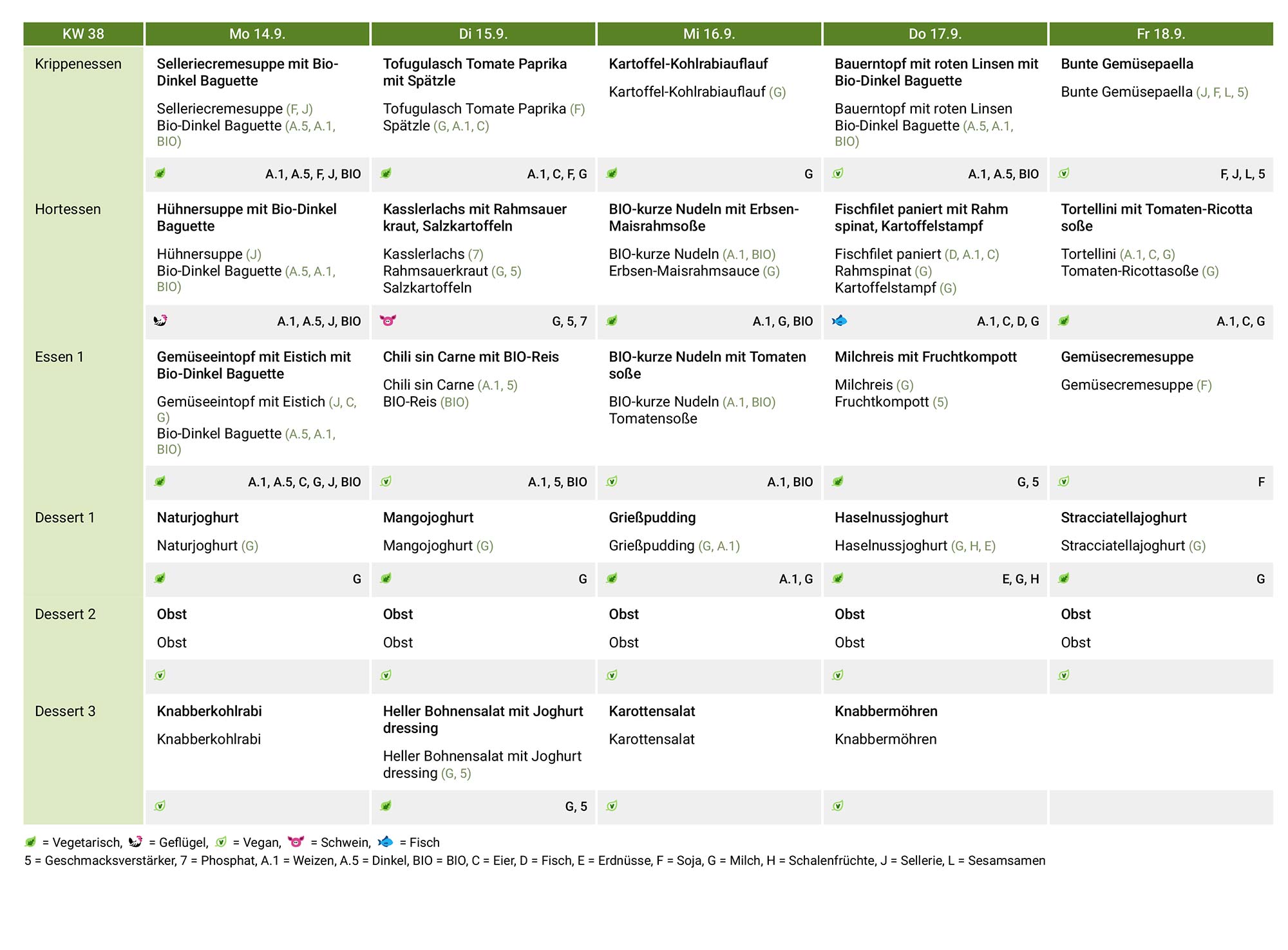Click the Krippenessen row label
This screenshot has width=1288, height=950.
78,64
